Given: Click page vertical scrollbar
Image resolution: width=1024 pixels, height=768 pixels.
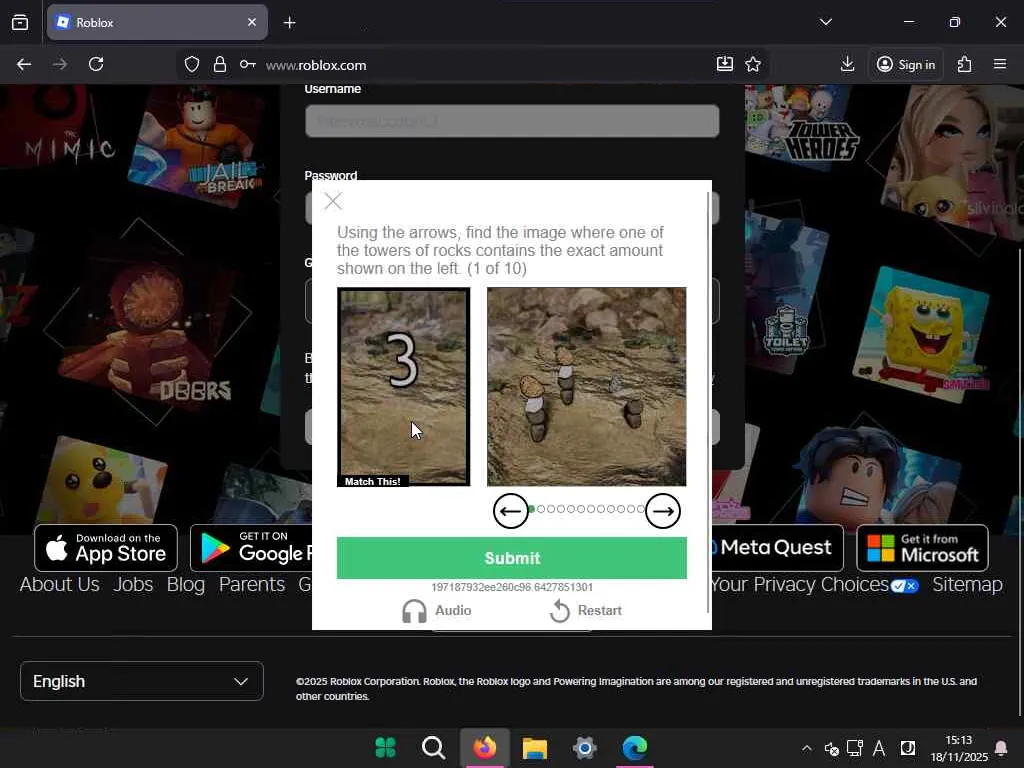Looking at the screenshot, I should click(1020, 483).
